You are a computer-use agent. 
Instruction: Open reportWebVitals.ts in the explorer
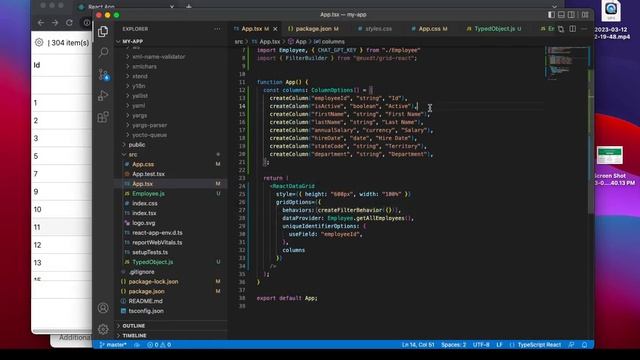click(x=157, y=243)
